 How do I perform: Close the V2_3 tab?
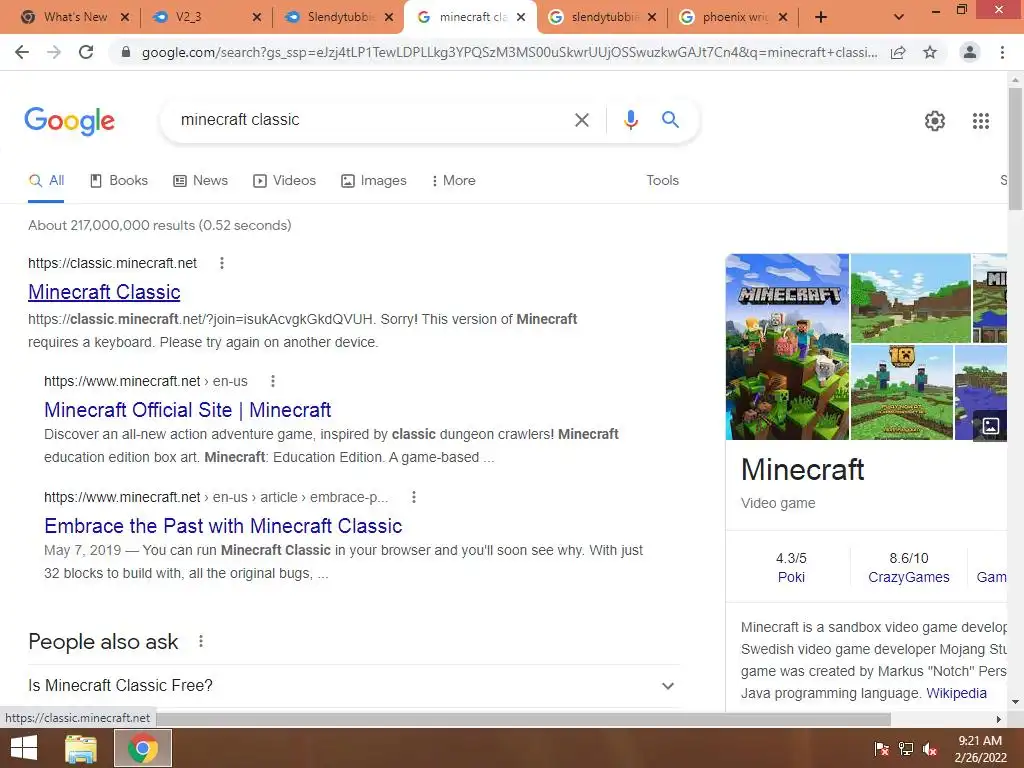tap(257, 18)
